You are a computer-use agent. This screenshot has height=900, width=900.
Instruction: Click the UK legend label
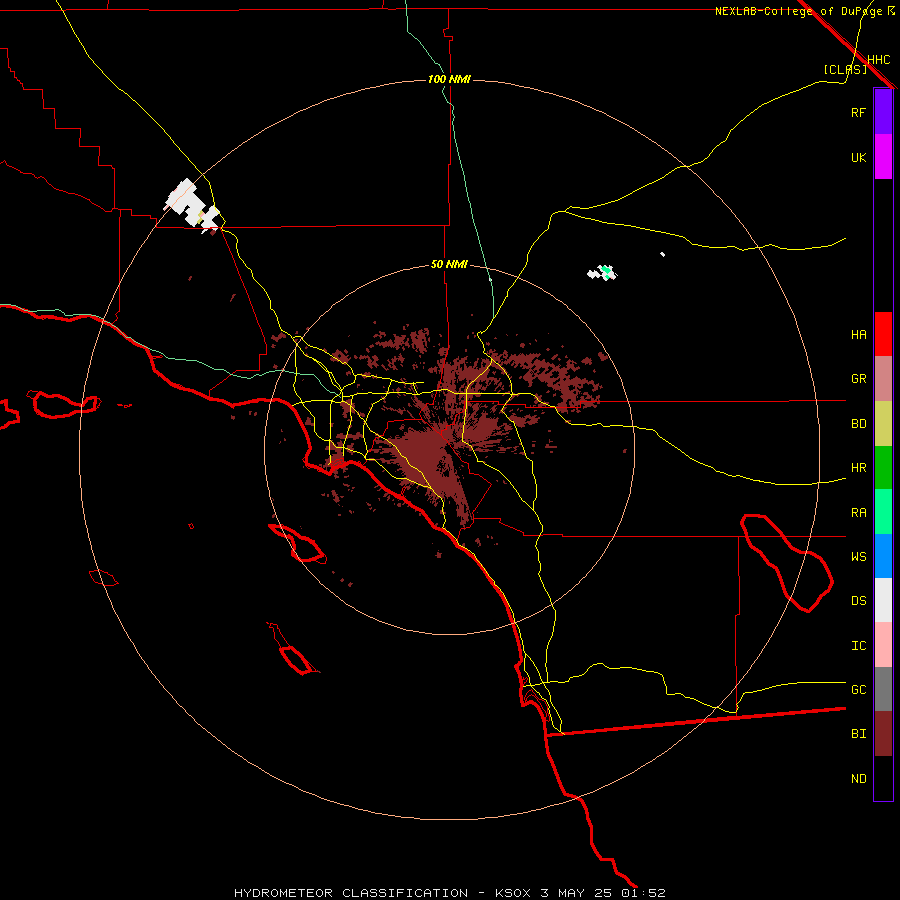pyautogui.click(x=858, y=157)
